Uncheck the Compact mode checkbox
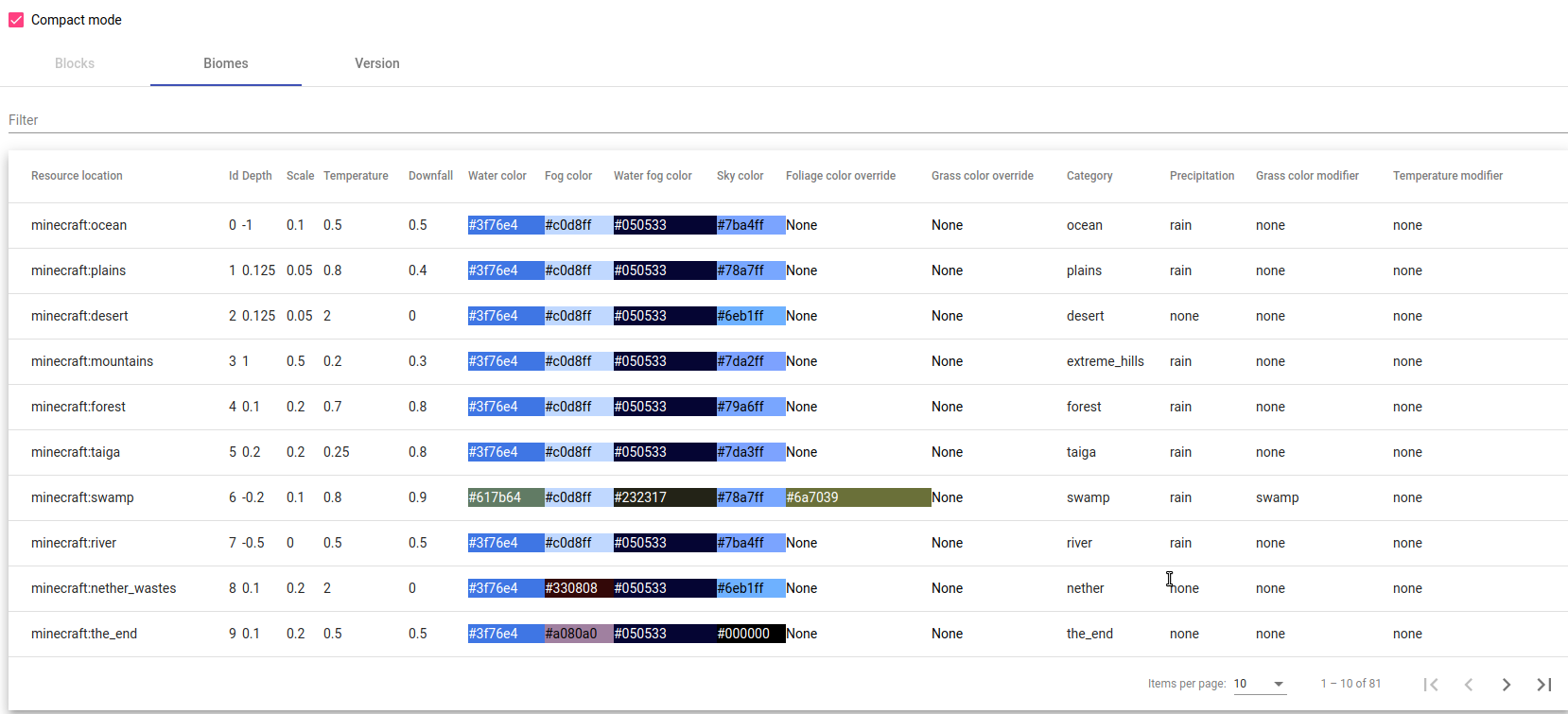1568x714 pixels. click(x=16, y=20)
